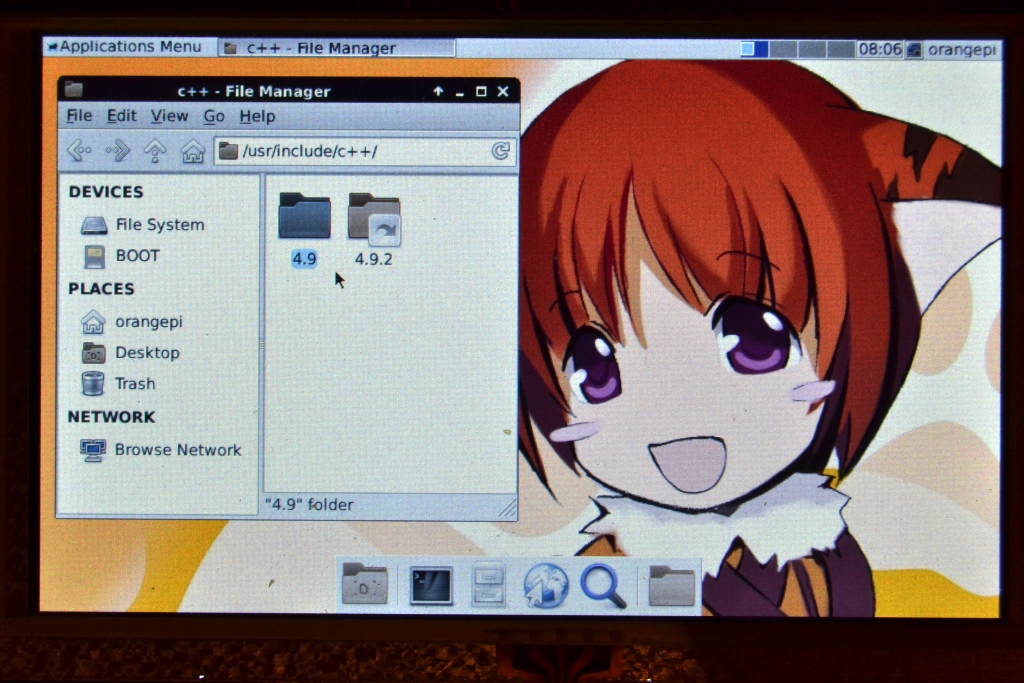1024x683 pixels.
Task: Switch to the second workspace in pager
Action: (783, 49)
